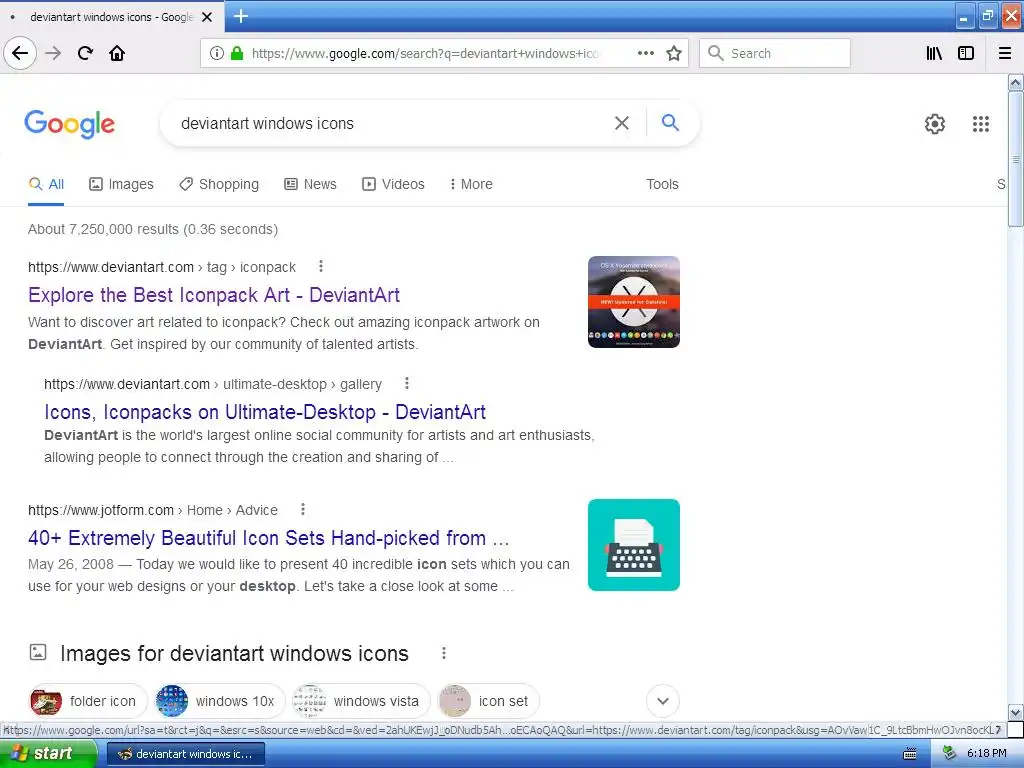Click the iconpack result breadcrumb URL
The image size is (1024, 768).
pos(162,267)
